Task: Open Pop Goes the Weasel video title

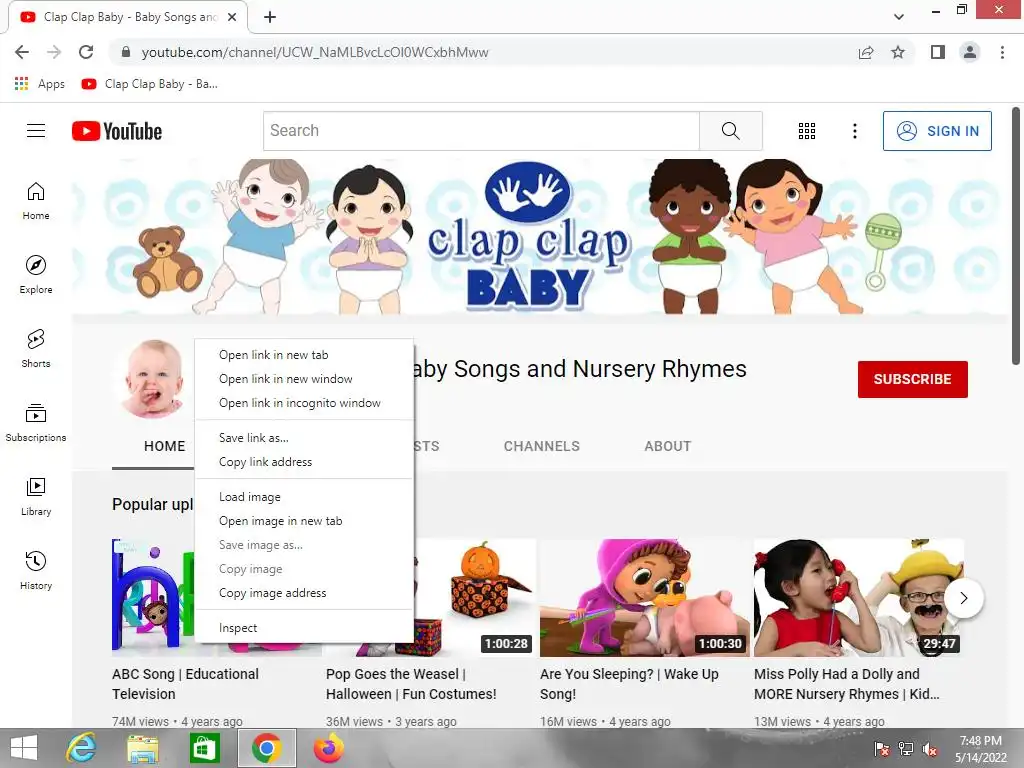Action: [x=411, y=684]
